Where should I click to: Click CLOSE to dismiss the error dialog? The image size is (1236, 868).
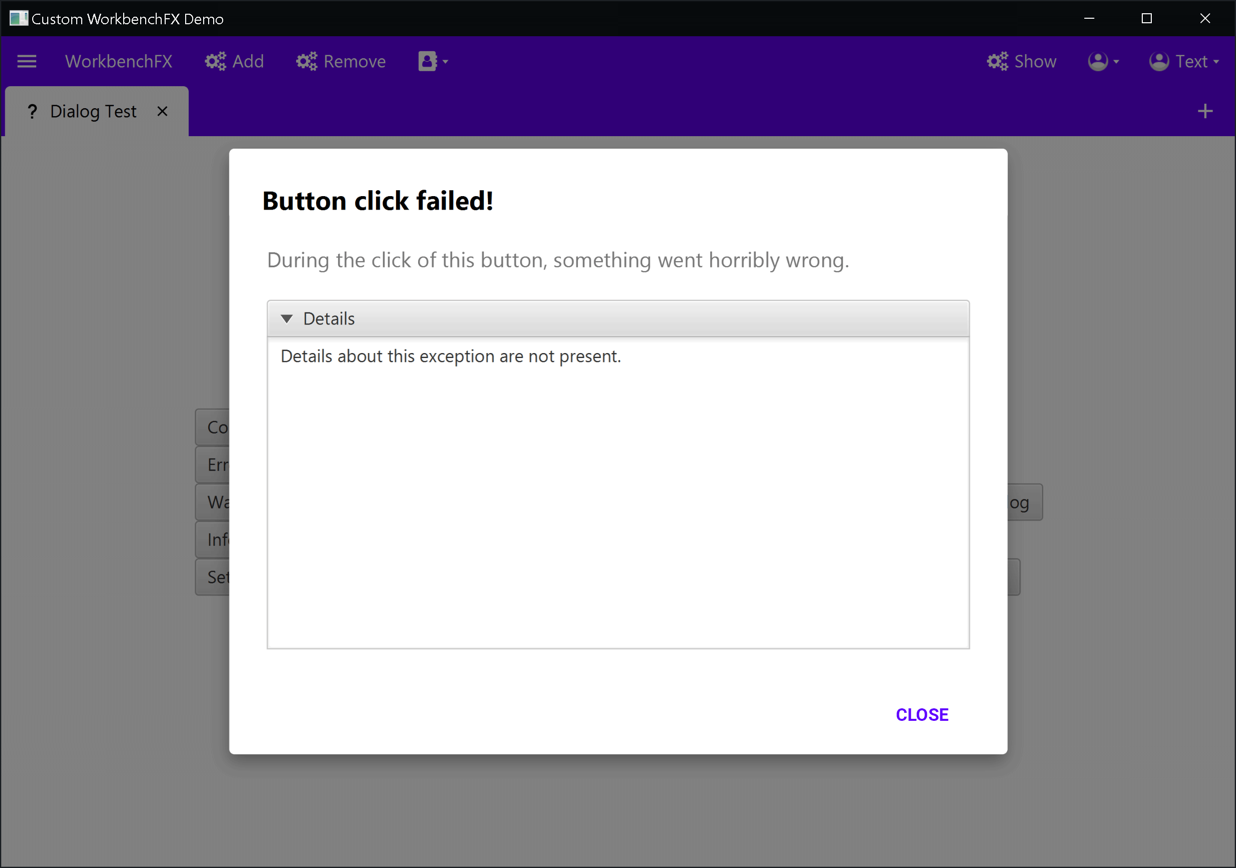tap(922, 714)
